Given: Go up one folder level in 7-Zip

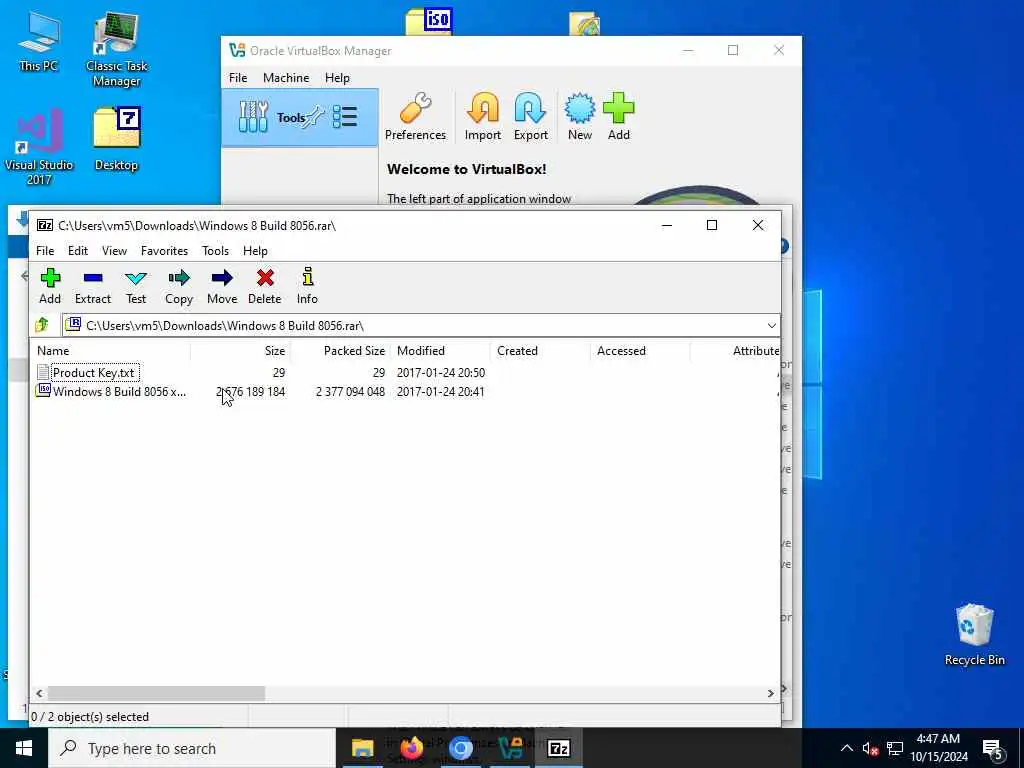Looking at the screenshot, I should [42, 325].
